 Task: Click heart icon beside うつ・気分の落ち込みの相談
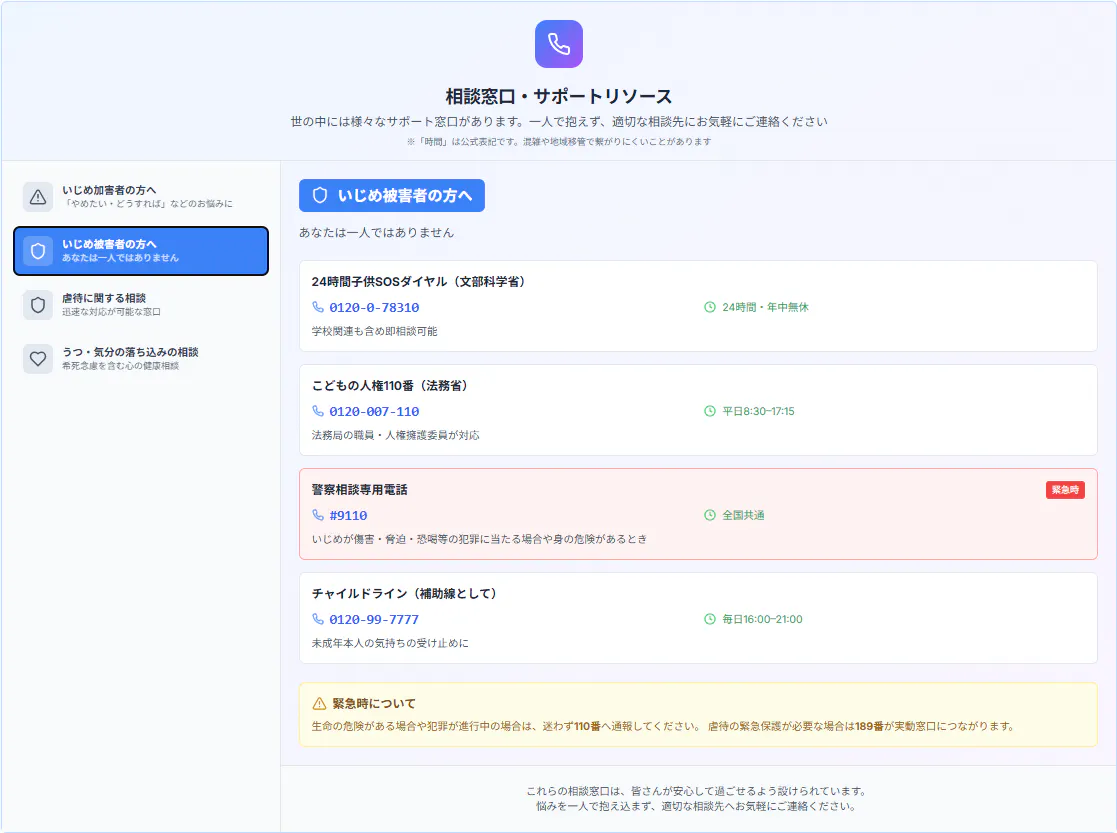(38, 359)
